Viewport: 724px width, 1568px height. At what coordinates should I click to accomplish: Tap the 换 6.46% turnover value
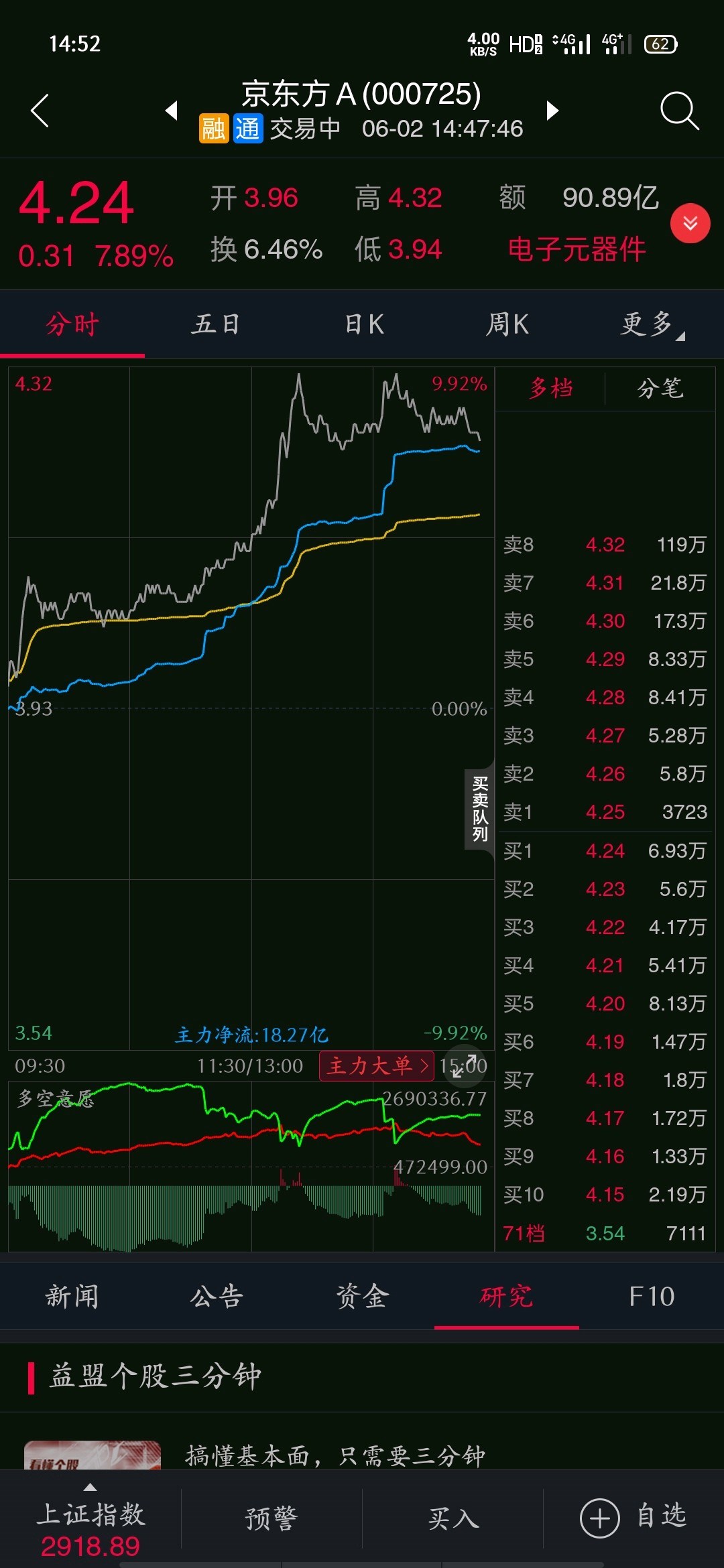[x=267, y=249]
